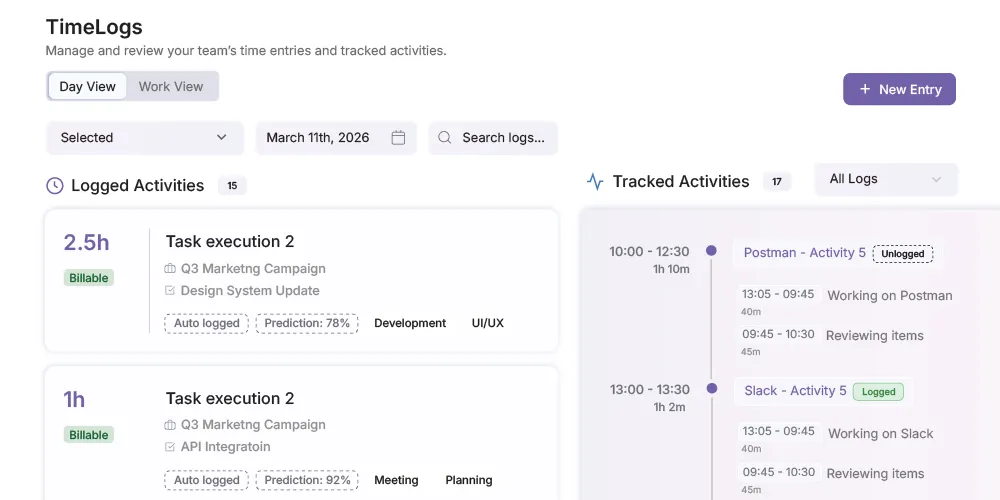Image resolution: width=1000 pixels, height=500 pixels.
Task: Click the 2.5h duration value
Action: click(x=87, y=242)
